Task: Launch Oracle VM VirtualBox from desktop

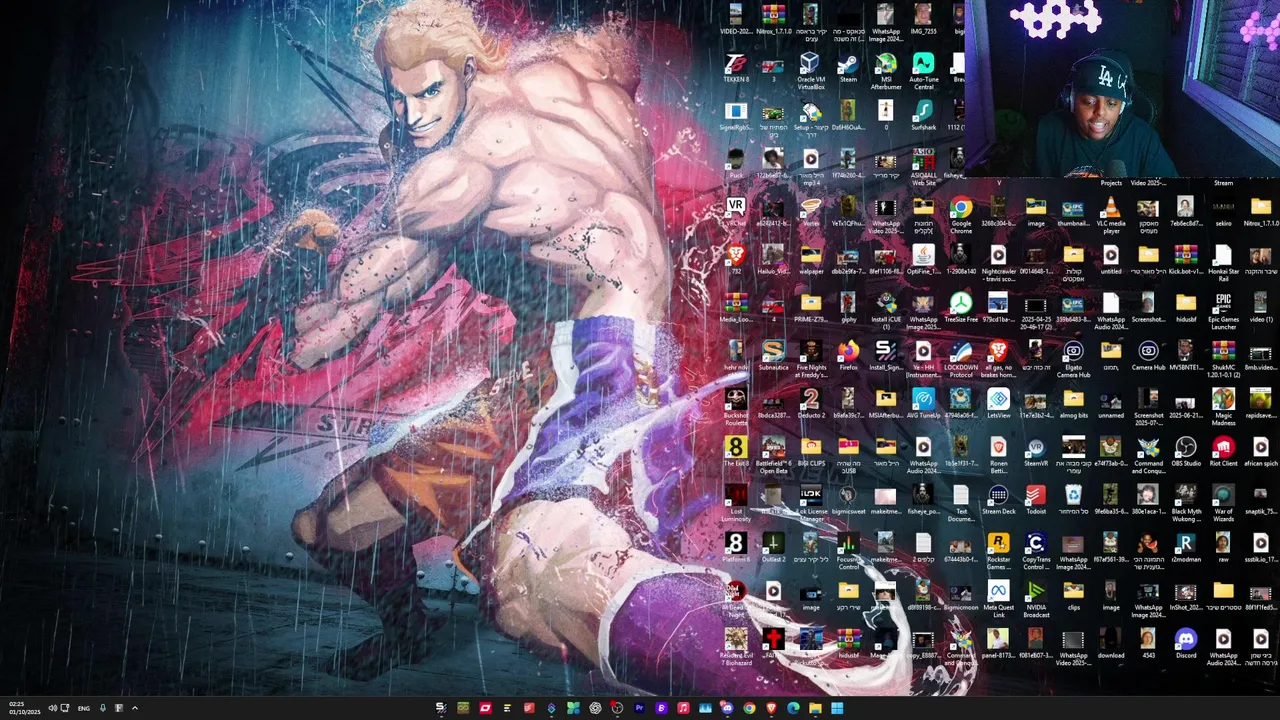Action: coord(810,71)
